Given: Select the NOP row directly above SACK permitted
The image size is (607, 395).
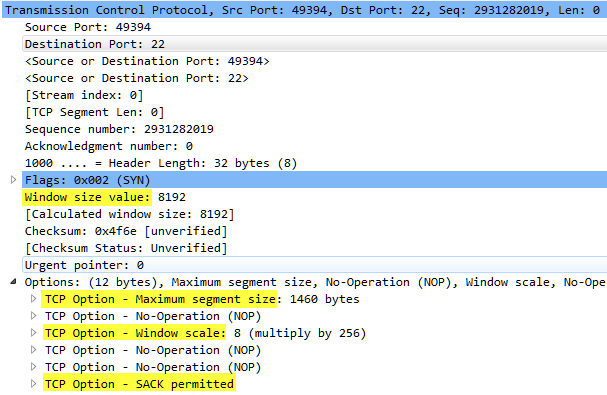Looking at the screenshot, I should (x=153, y=367).
